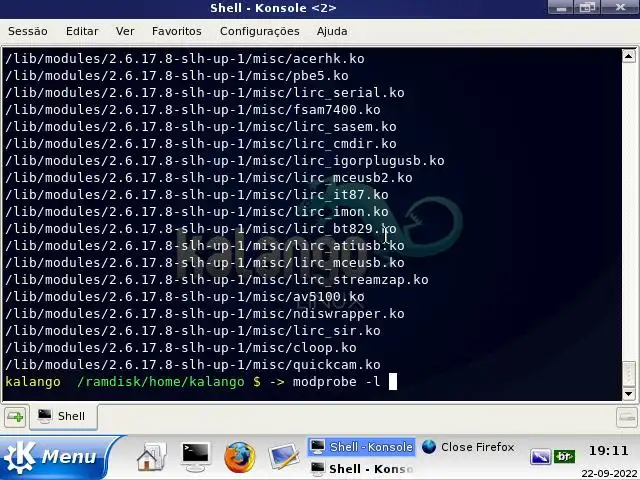
Task: Click the scrollbar down arrow
Action: click(629, 394)
